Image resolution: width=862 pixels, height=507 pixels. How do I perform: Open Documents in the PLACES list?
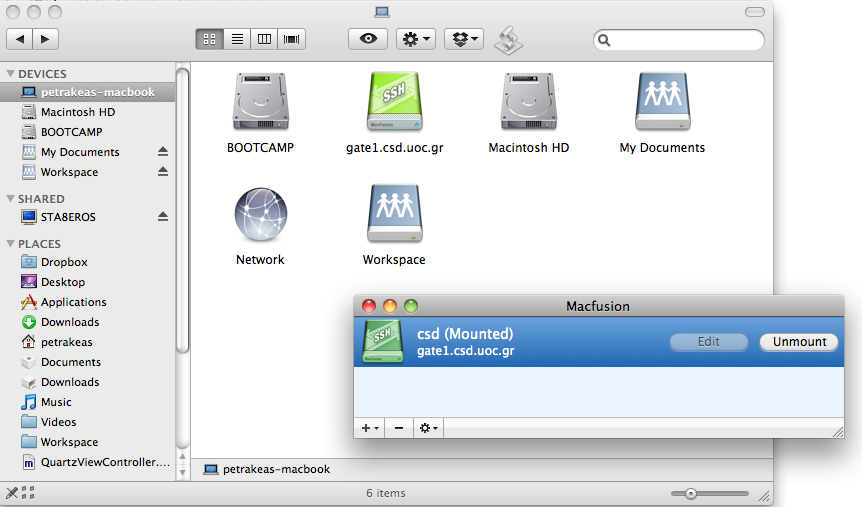(88, 362)
